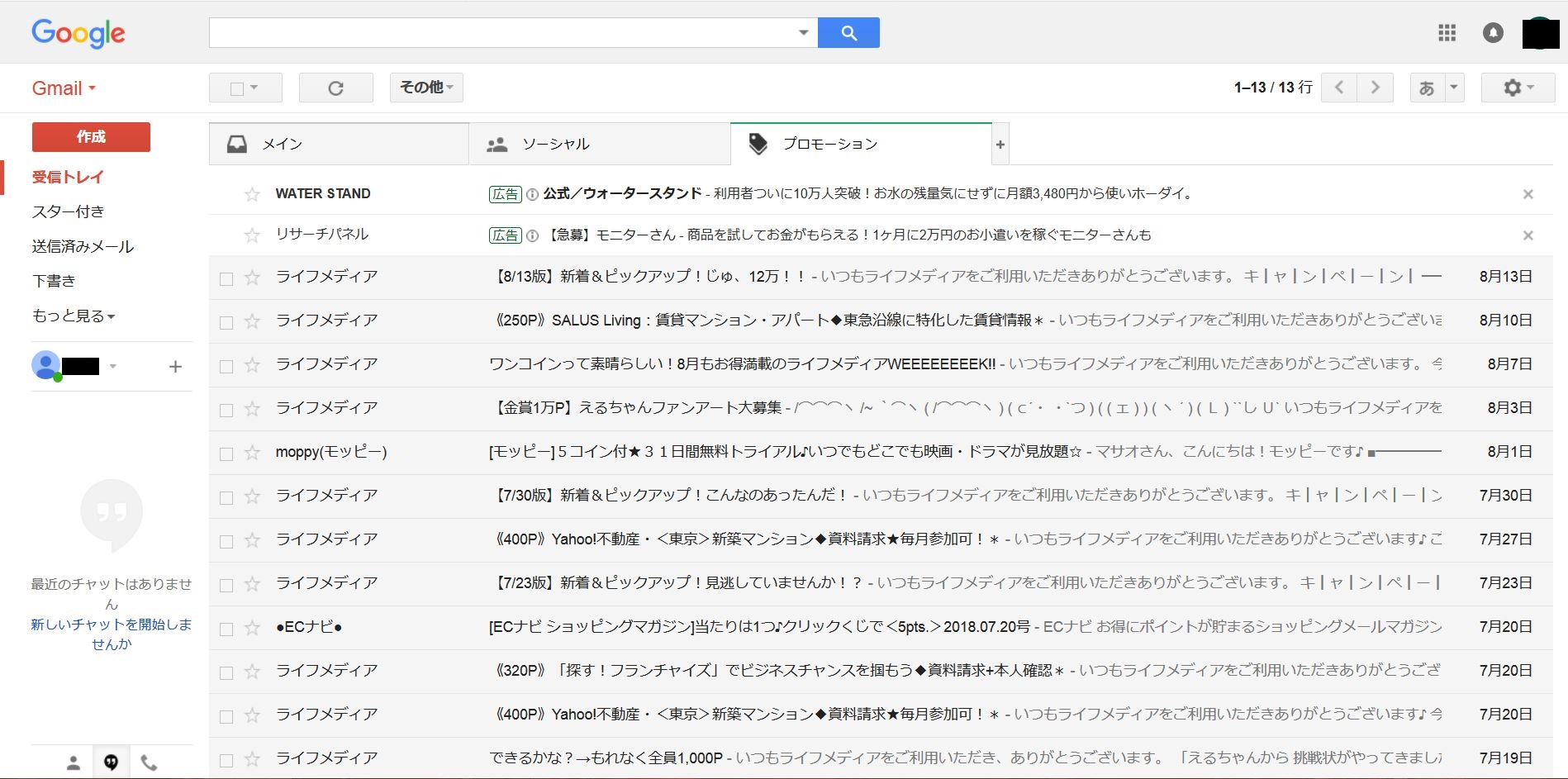Screen dimensions: 1568x779
Task: Open the chat status dropdown arrow
Action: tap(113, 367)
